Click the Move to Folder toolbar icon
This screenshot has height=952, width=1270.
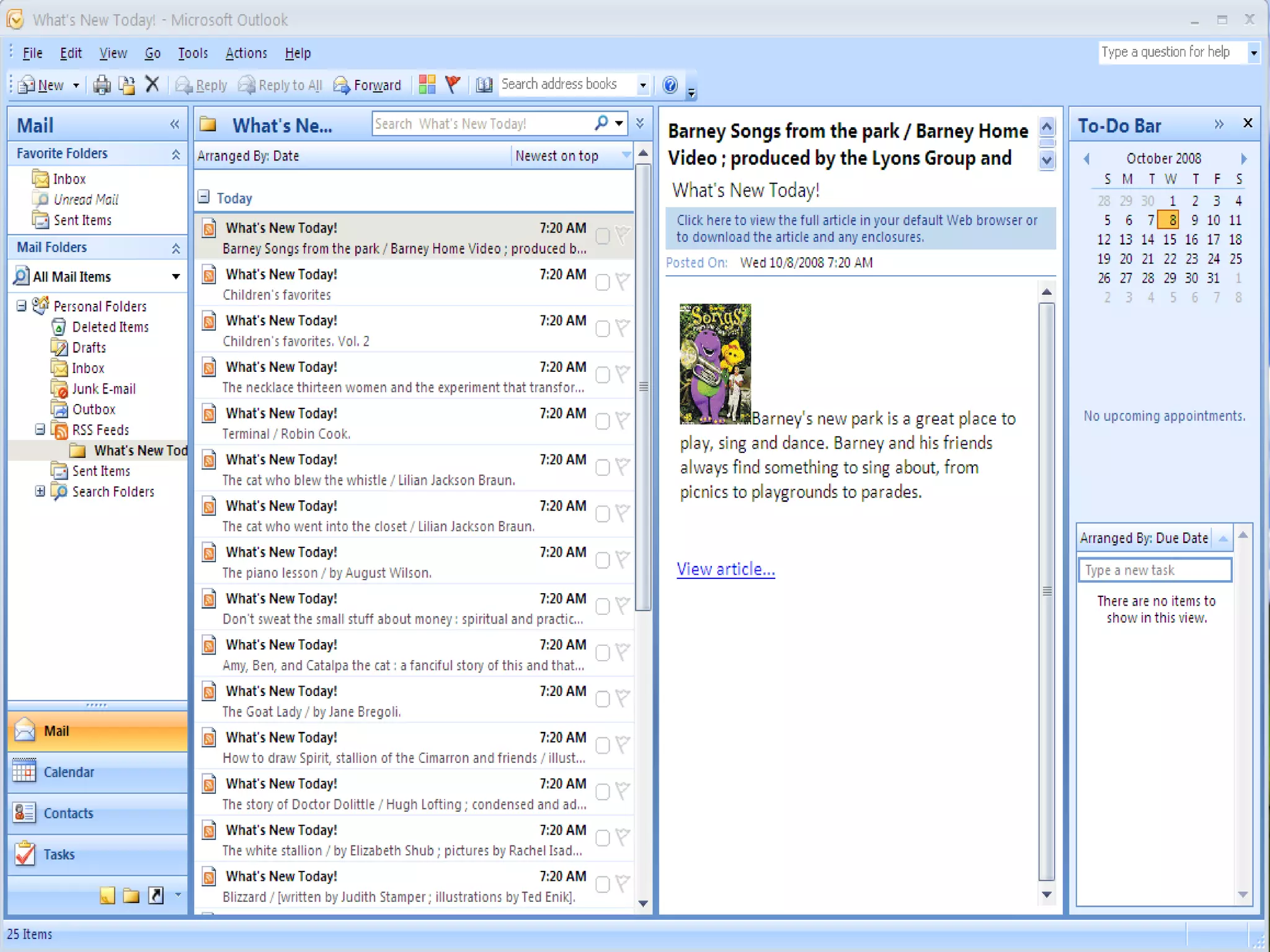pos(127,85)
